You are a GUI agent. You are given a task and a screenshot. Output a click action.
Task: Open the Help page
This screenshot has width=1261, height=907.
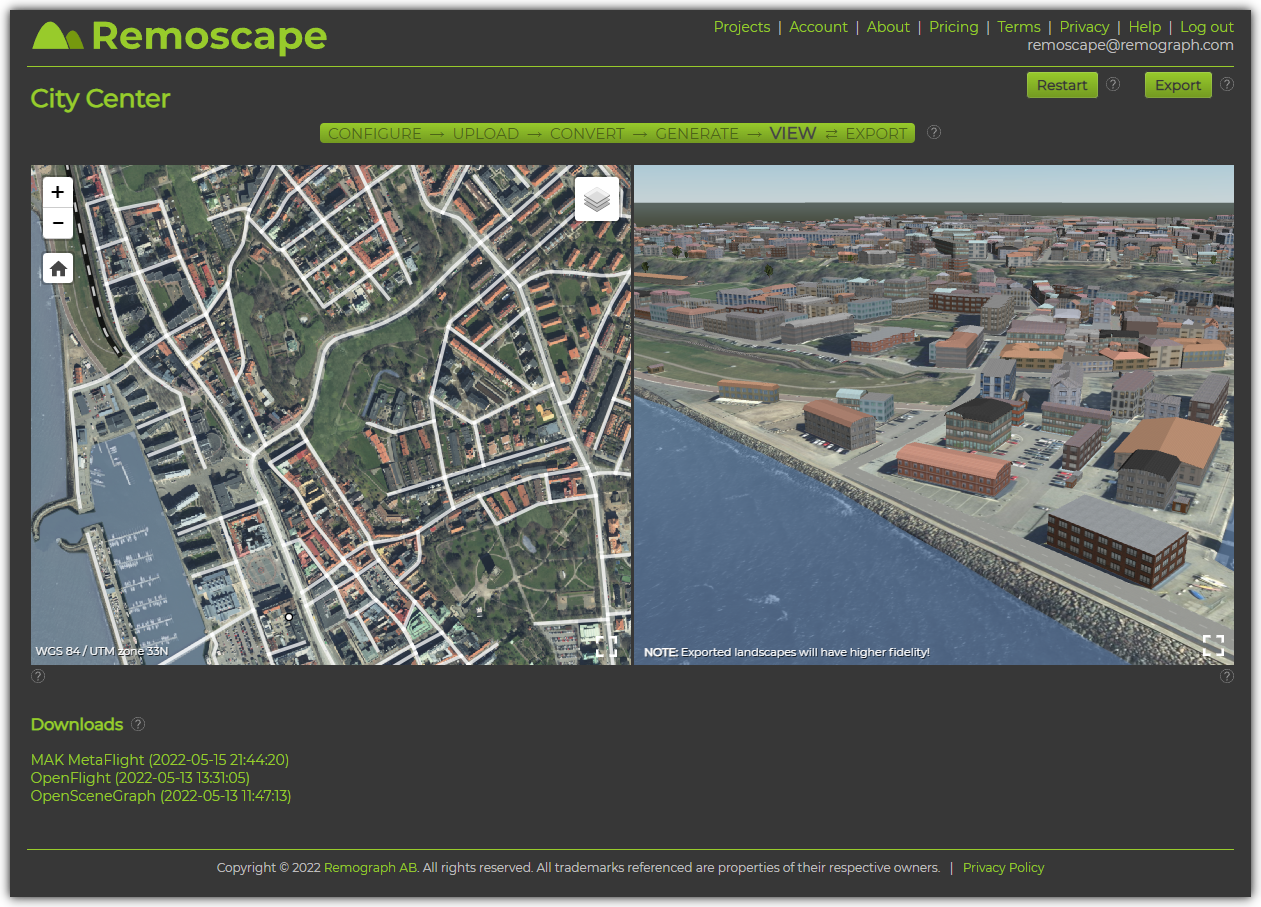pyautogui.click(x=1145, y=27)
